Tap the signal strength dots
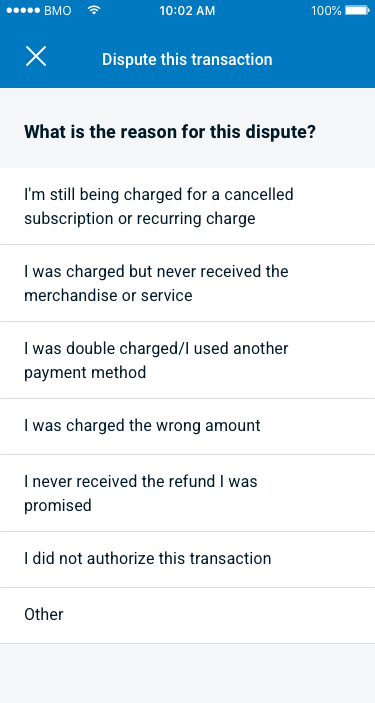 click(23, 11)
